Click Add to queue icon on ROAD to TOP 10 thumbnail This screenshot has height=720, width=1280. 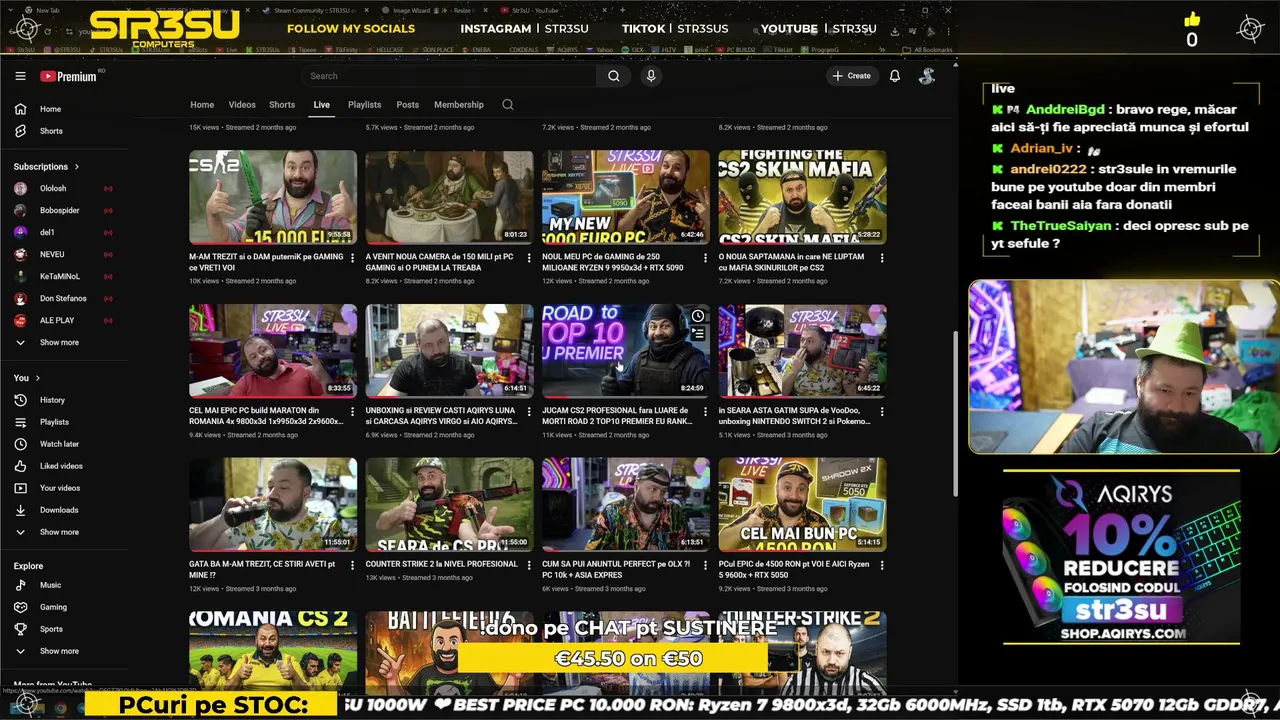698,334
